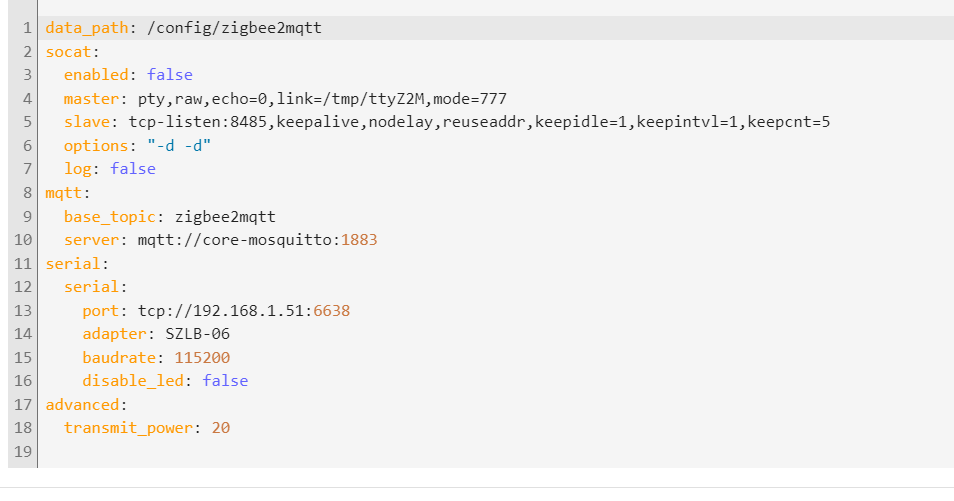Image resolution: width=954 pixels, height=501 pixels.
Task: Click the transmit_power value 20
Action: 222,428
